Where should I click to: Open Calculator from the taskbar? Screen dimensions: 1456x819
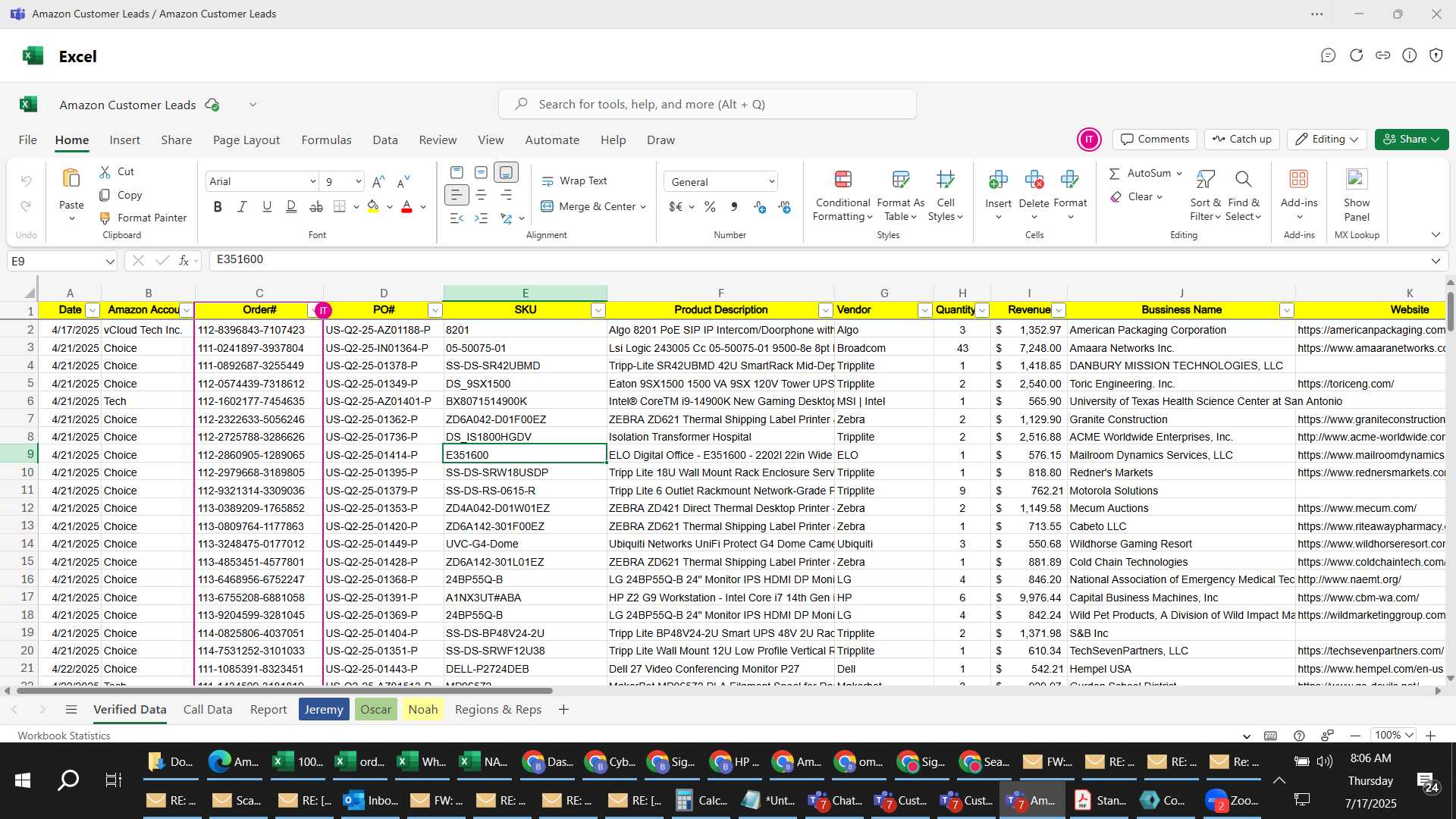tap(701, 801)
